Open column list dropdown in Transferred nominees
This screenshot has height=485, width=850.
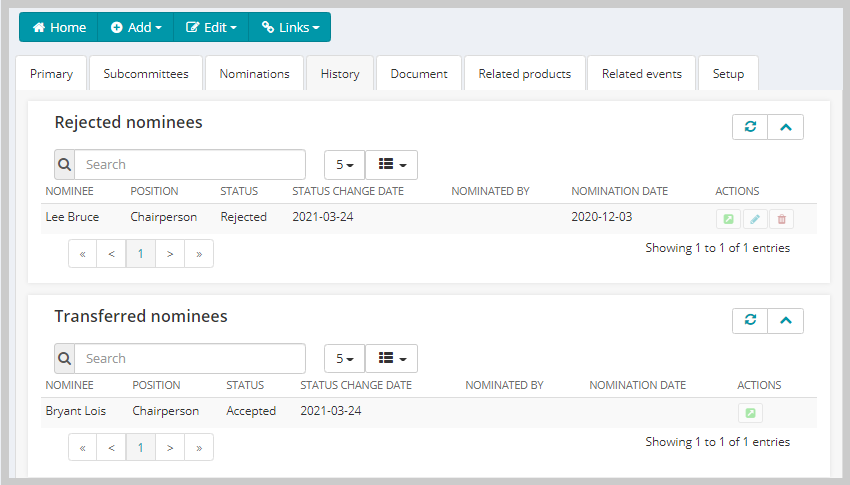click(391, 358)
